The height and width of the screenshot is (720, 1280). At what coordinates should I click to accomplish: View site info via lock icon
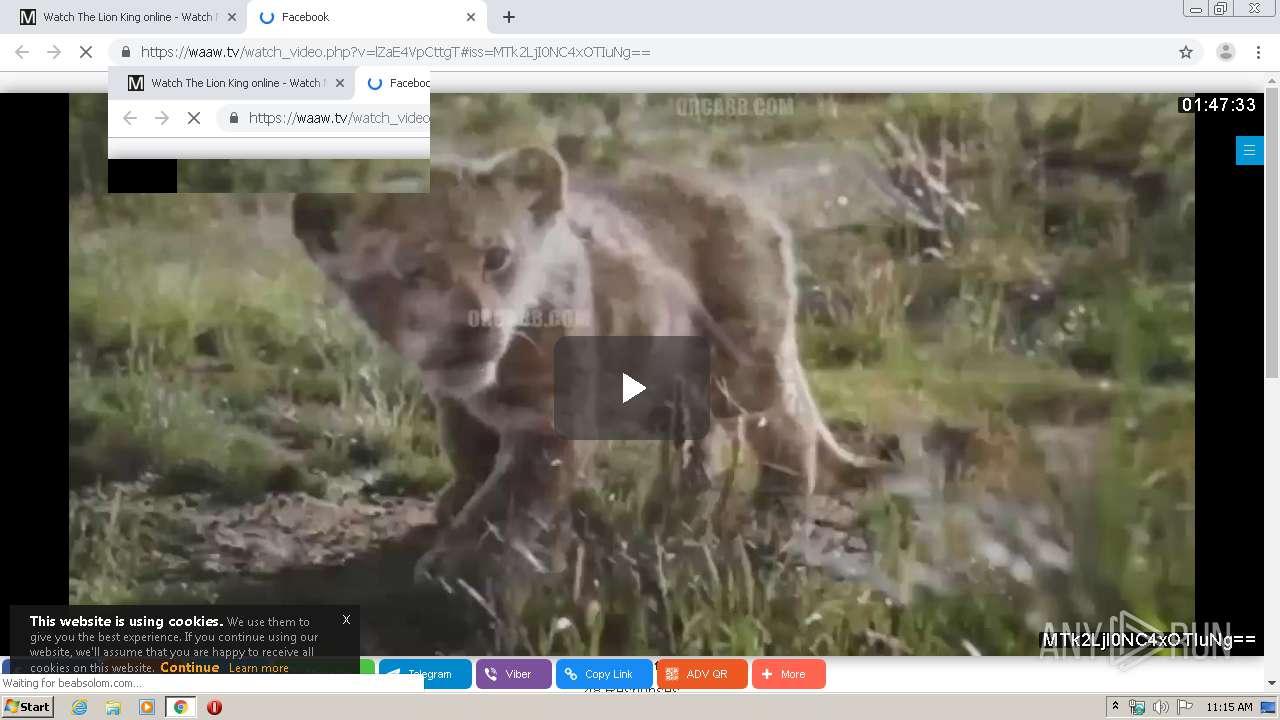click(x=126, y=52)
